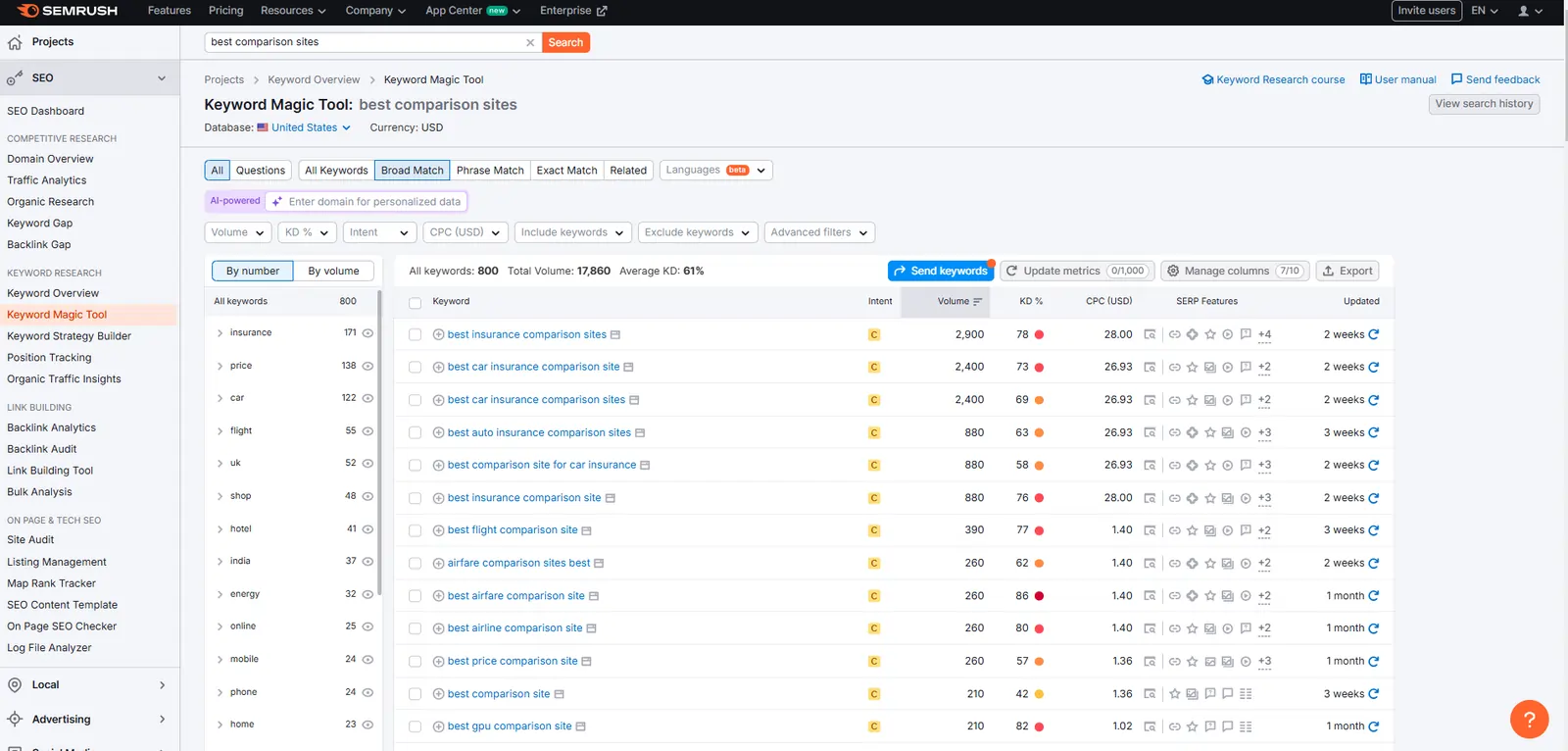Viewport: 1568px width, 751px height.
Task: Select the Exact Match tab
Action: click(x=566, y=171)
